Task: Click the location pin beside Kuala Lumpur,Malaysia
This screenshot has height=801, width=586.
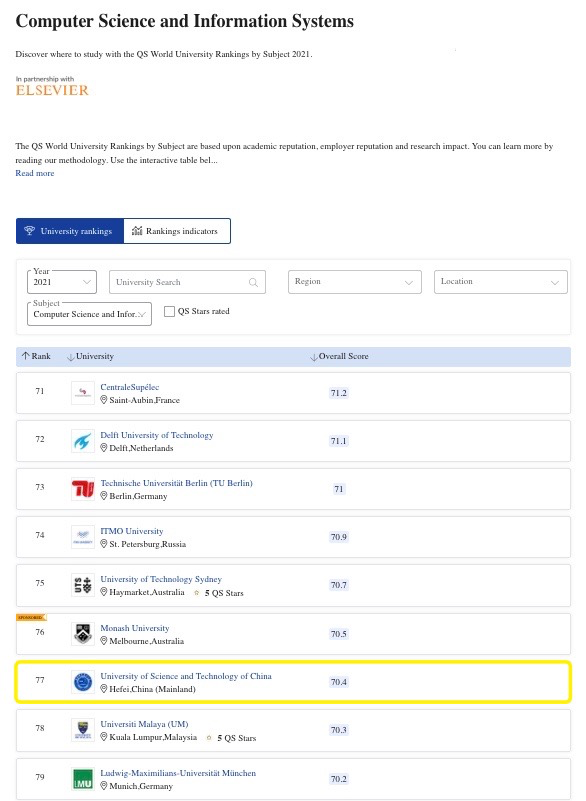Action: pos(104,737)
